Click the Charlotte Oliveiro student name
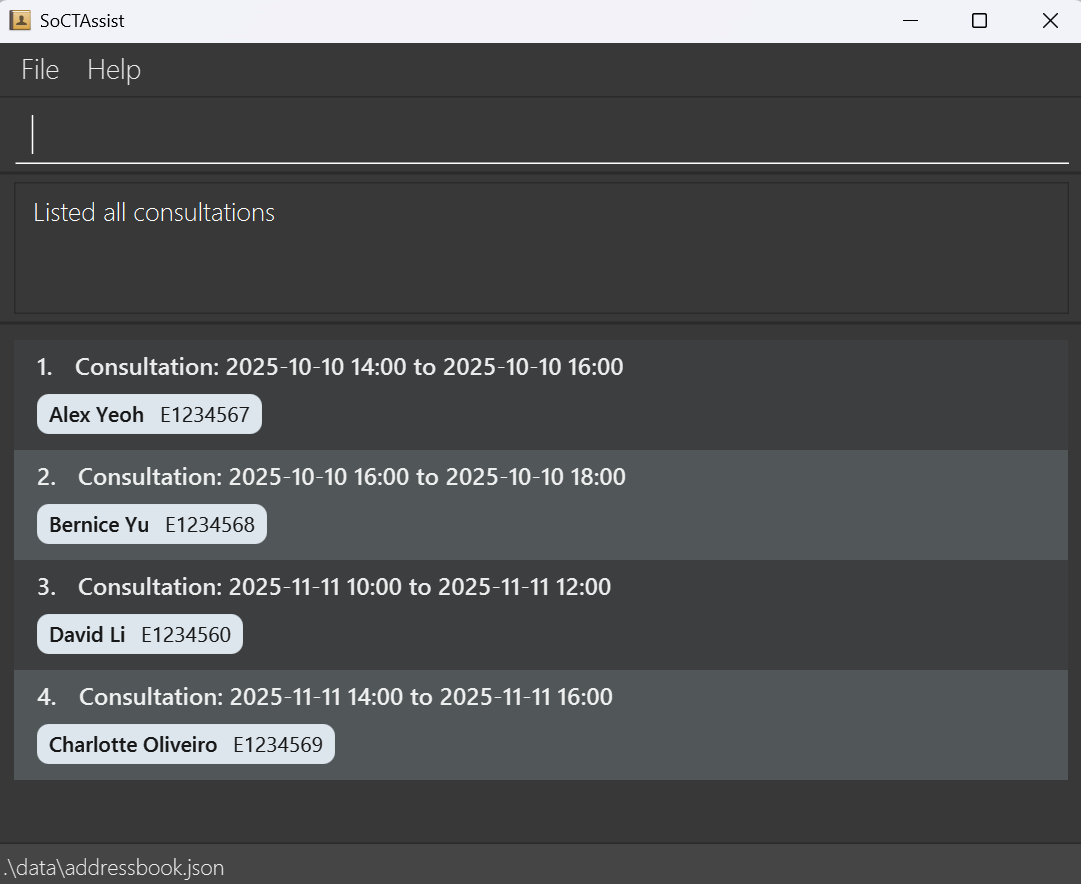Viewport: 1081px width, 884px height. (133, 745)
